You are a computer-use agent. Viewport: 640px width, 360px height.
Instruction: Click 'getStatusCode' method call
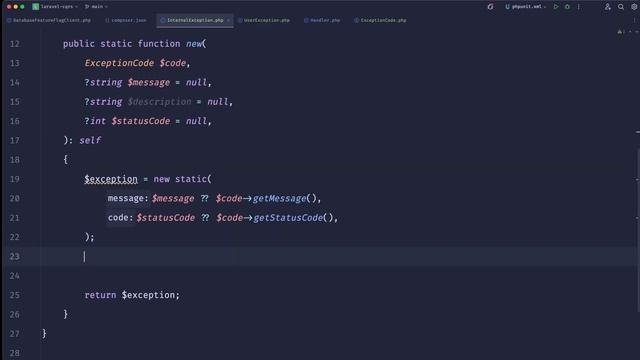coord(288,218)
